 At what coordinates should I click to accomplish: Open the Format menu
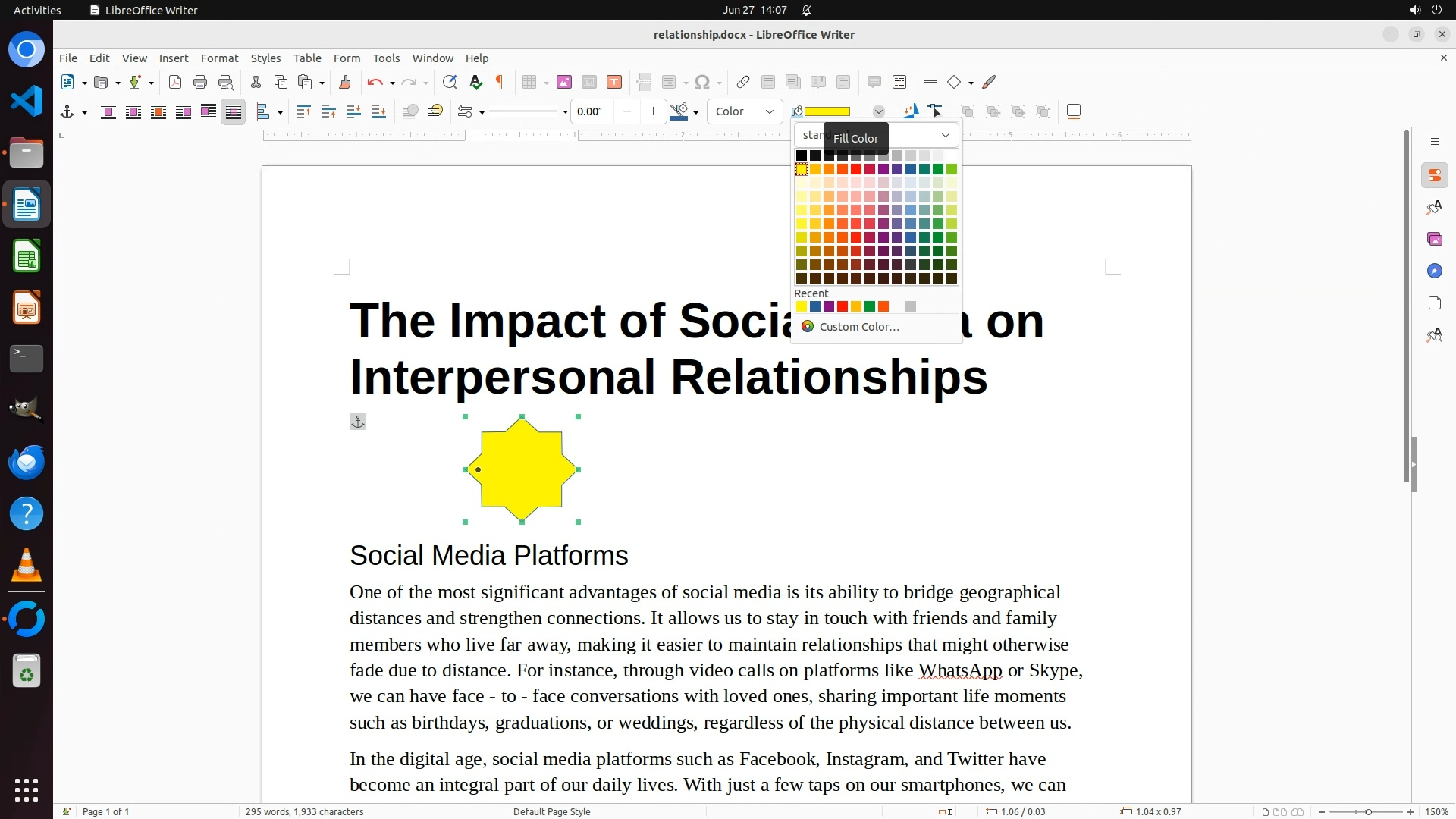coord(219,58)
